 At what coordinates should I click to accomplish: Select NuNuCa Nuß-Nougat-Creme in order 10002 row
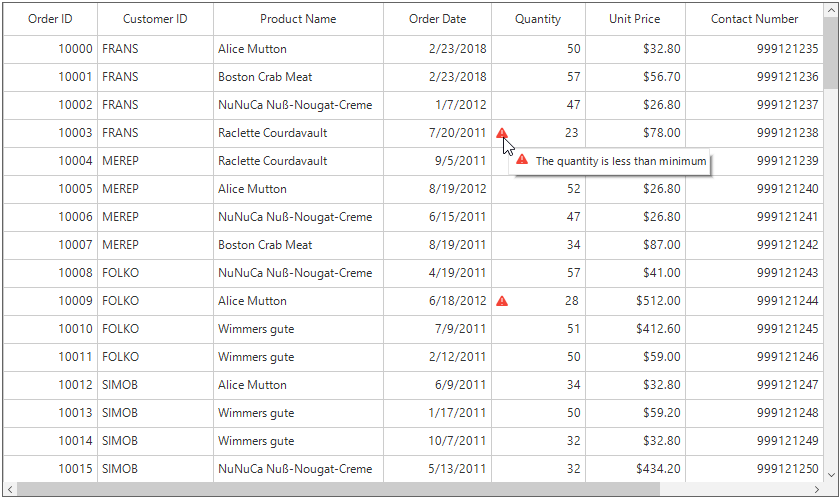tap(298, 105)
